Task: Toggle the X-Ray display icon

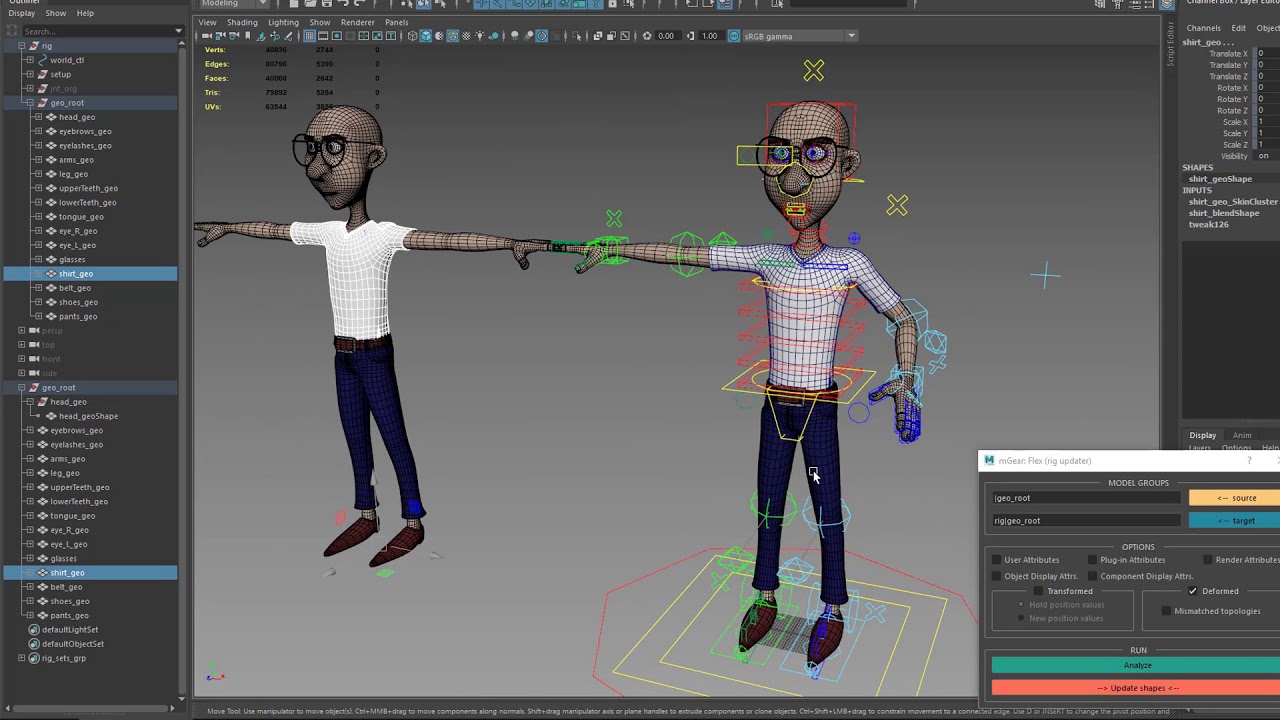Action: (x=598, y=36)
